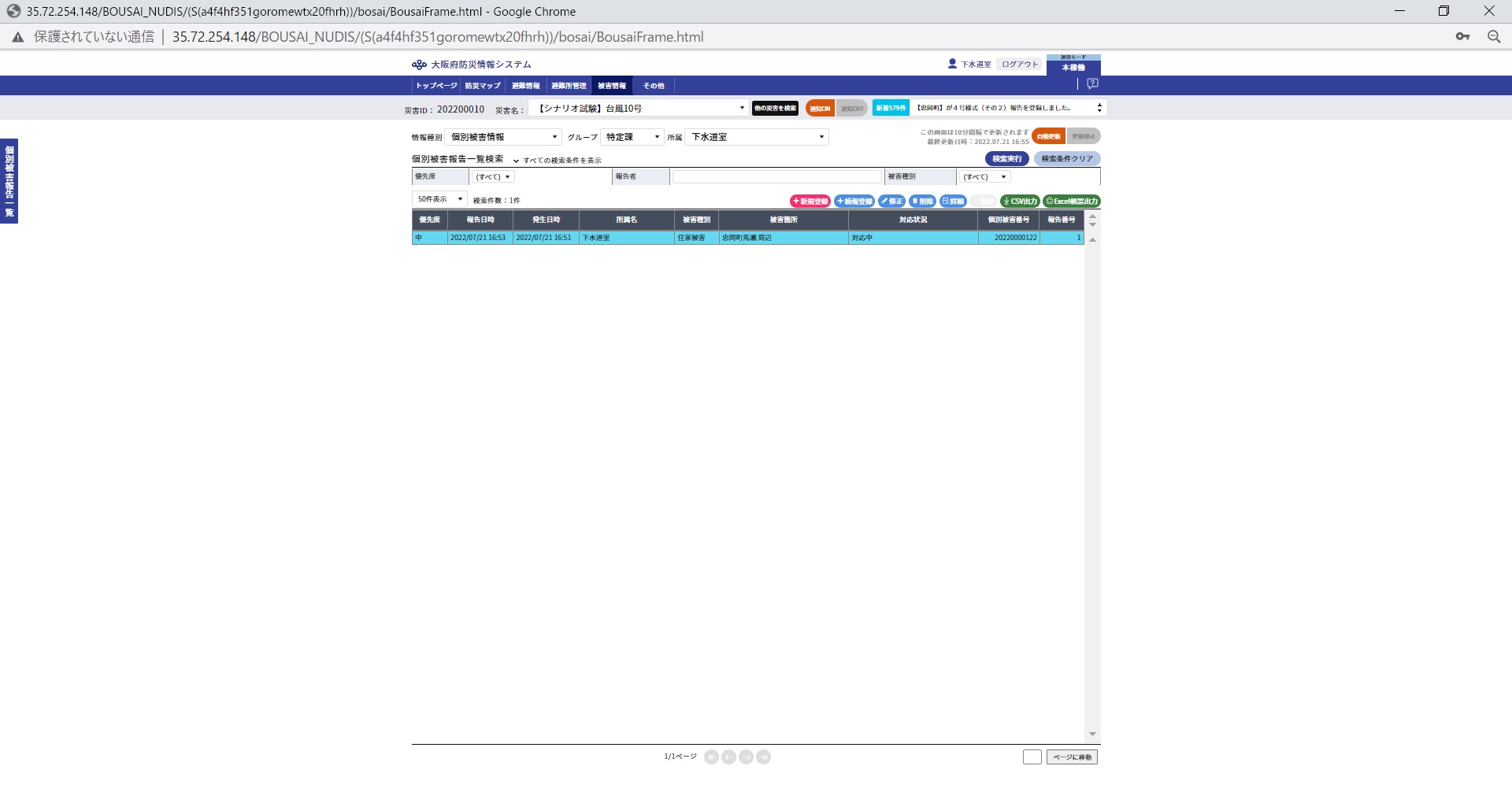The width and height of the screenshot is (1512, 803).
Task: Click the 新規登録 new registration button
Action: (x=810, y=202)
